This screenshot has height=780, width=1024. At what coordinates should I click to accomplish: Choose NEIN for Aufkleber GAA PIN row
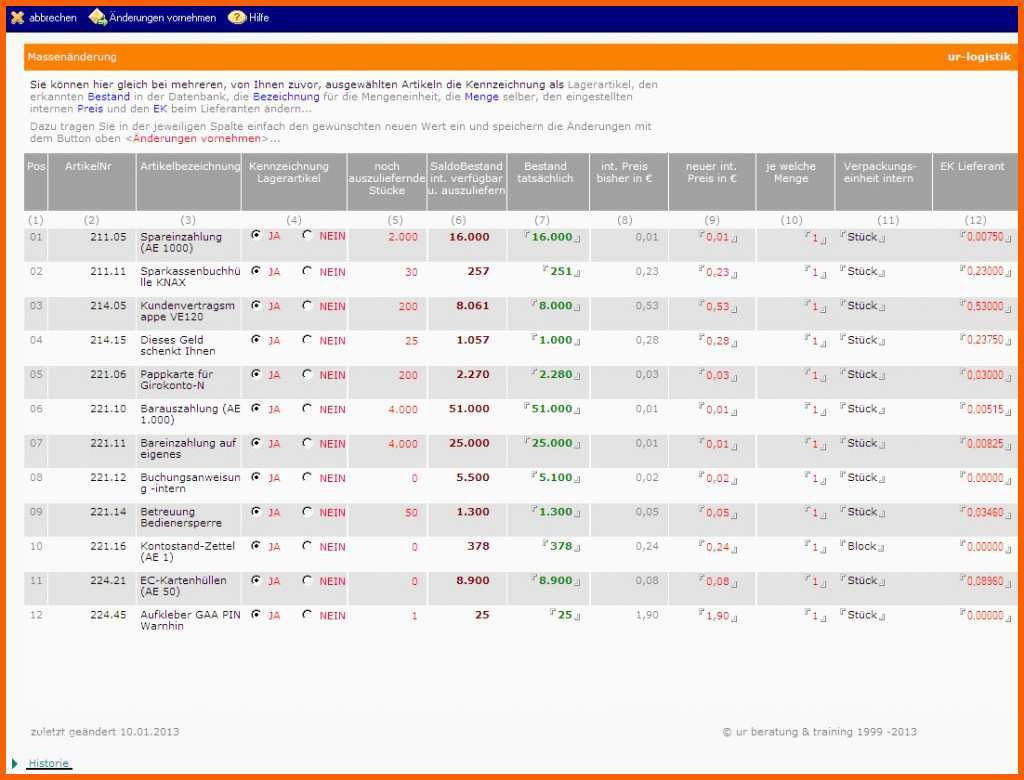[x=307, y=615]
